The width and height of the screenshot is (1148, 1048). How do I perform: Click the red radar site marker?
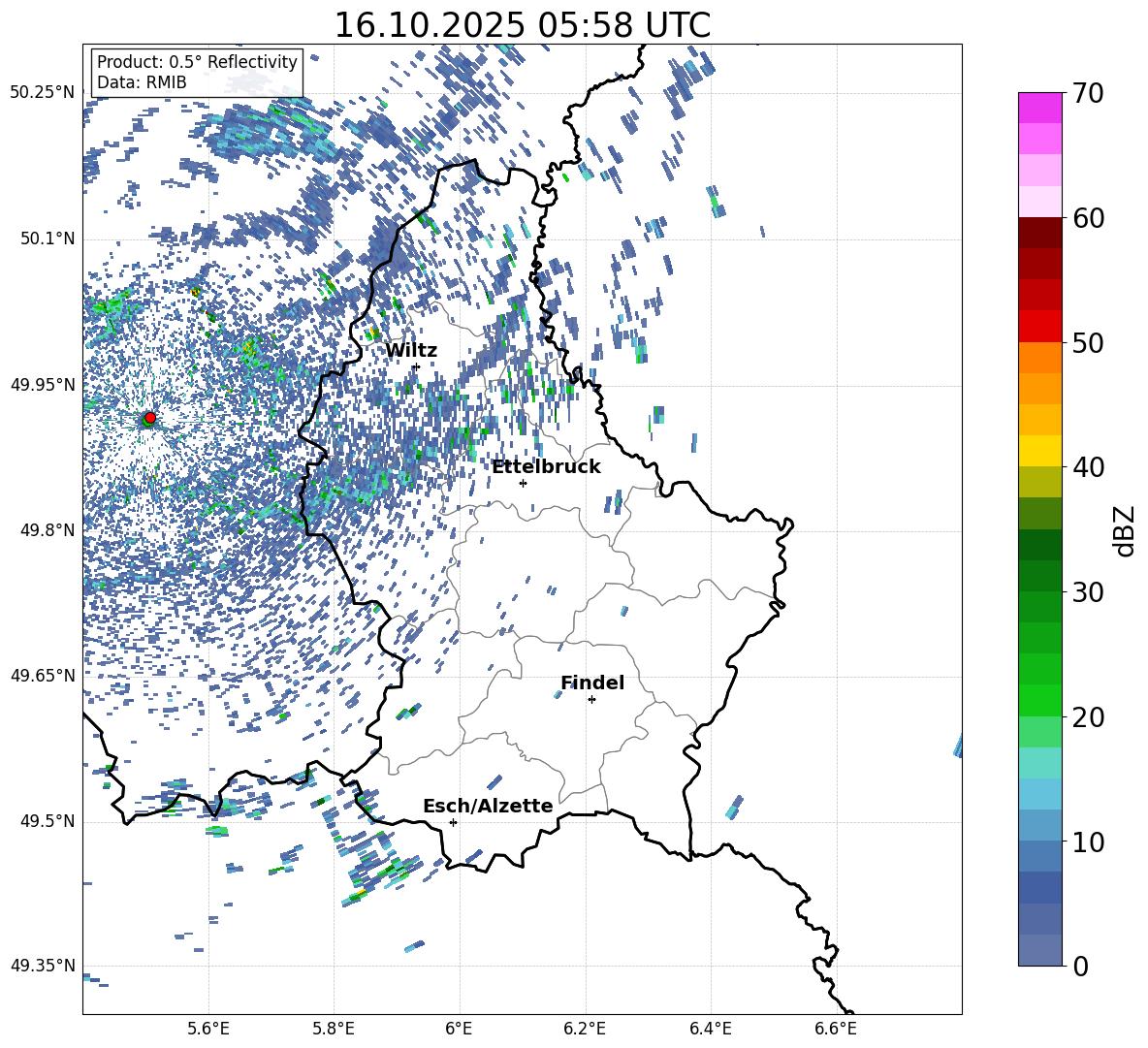[150, 417]
